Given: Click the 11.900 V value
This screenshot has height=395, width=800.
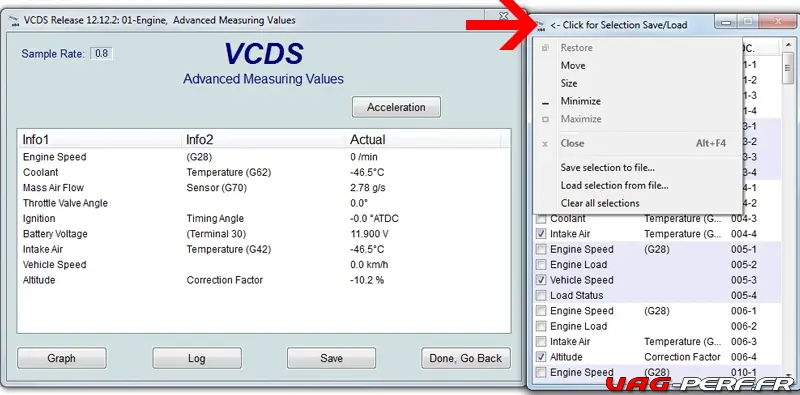Looking at the screenshot, I should 369,234.
